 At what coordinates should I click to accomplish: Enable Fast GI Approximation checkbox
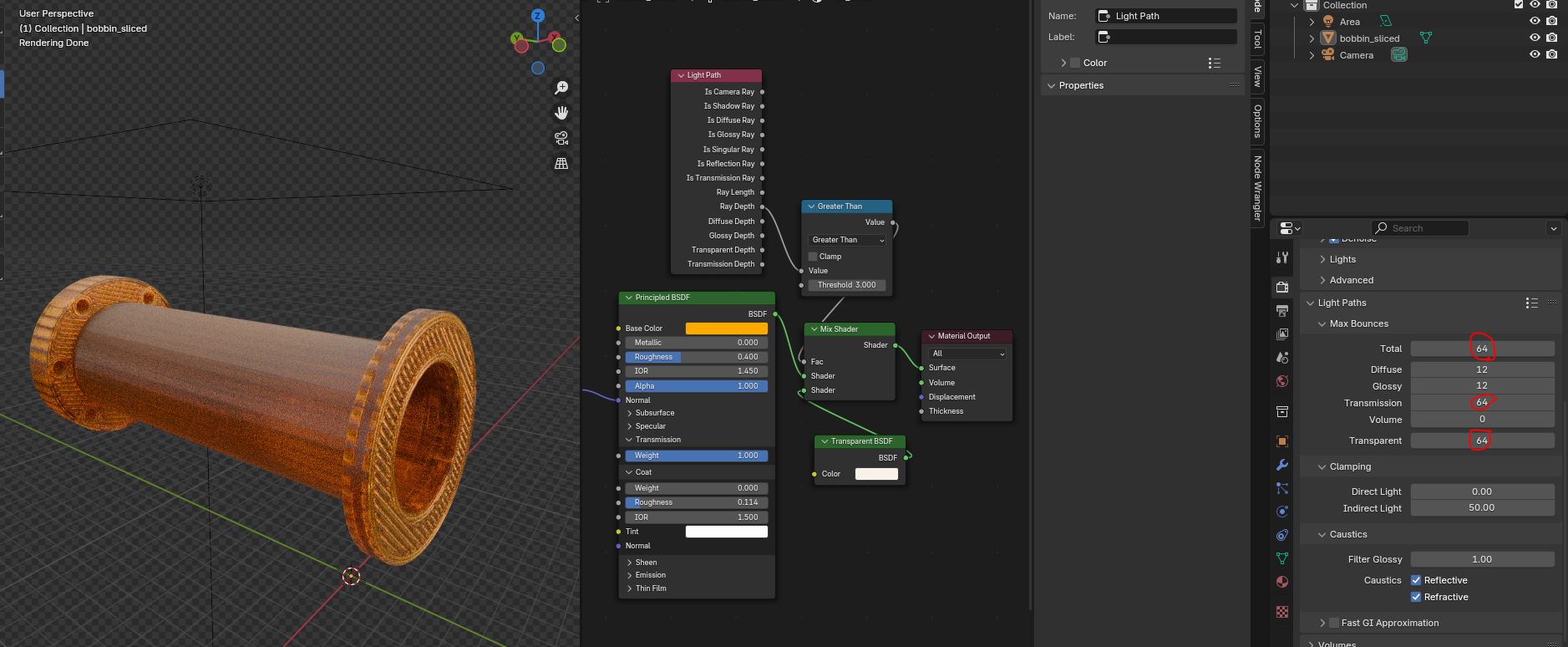coord(1334,623)
